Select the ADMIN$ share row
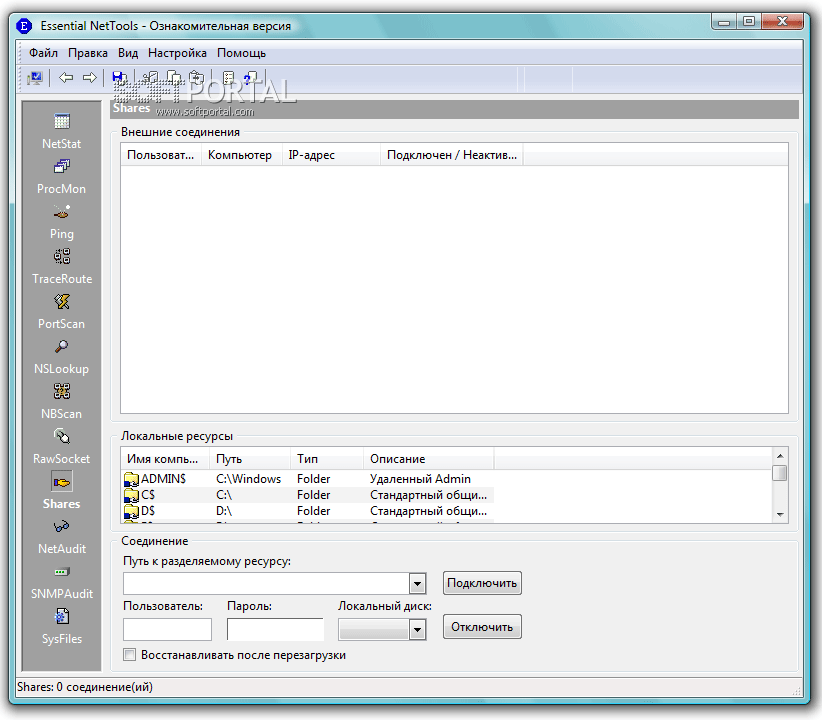Screen dimensions: 822x720 point(308,479)
